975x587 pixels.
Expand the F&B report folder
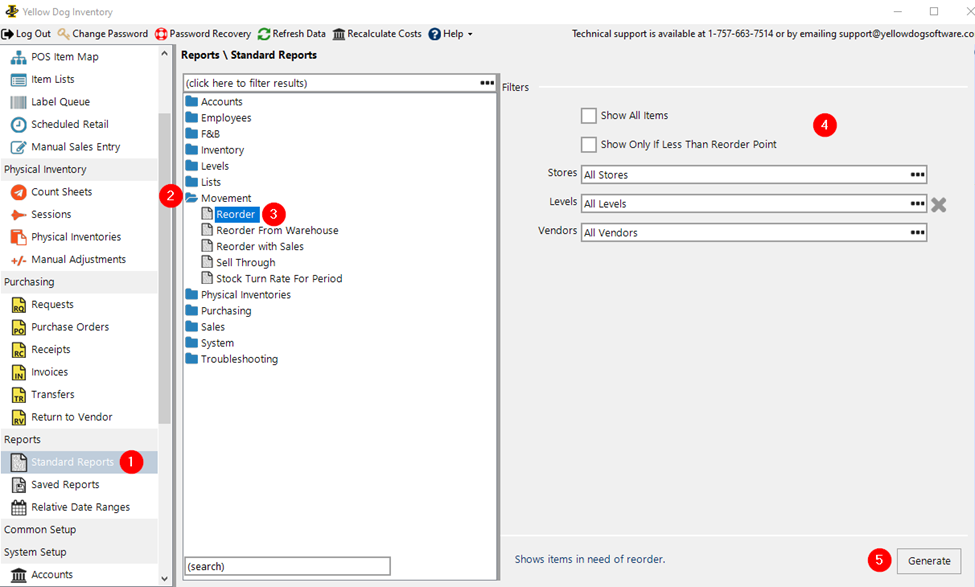(192, 134)
